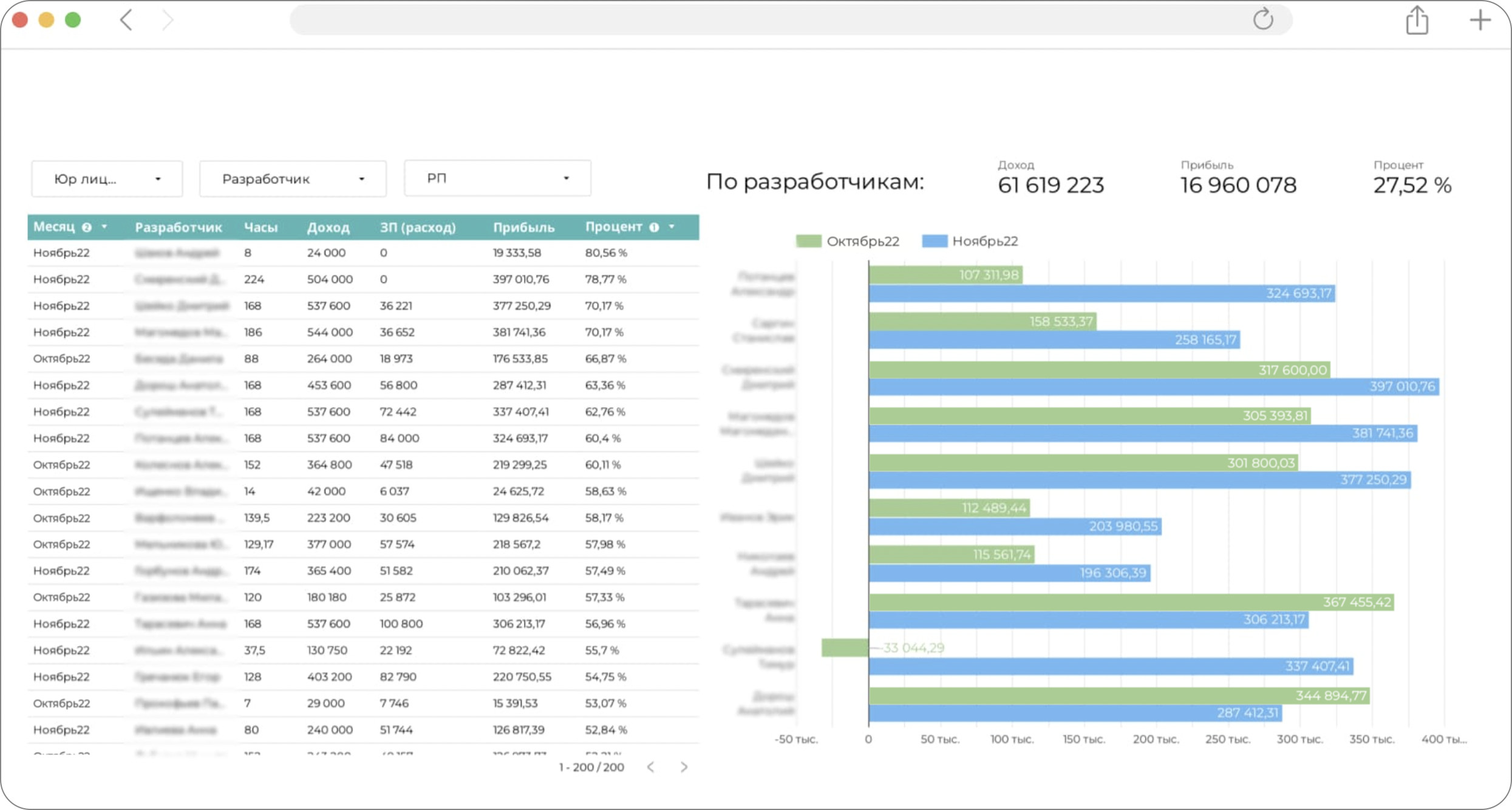Sort the table by the Прибыль column header

[x=523, y=227]
